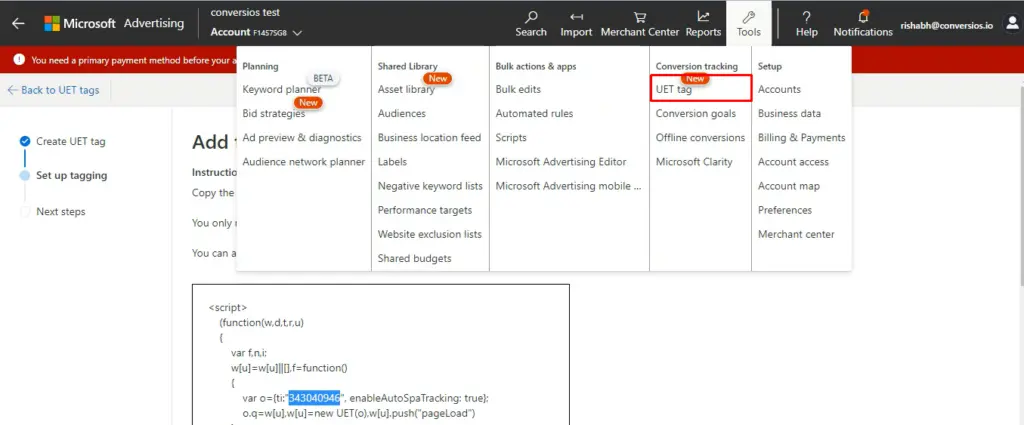Open Performance targets

[x=424, y=210]
